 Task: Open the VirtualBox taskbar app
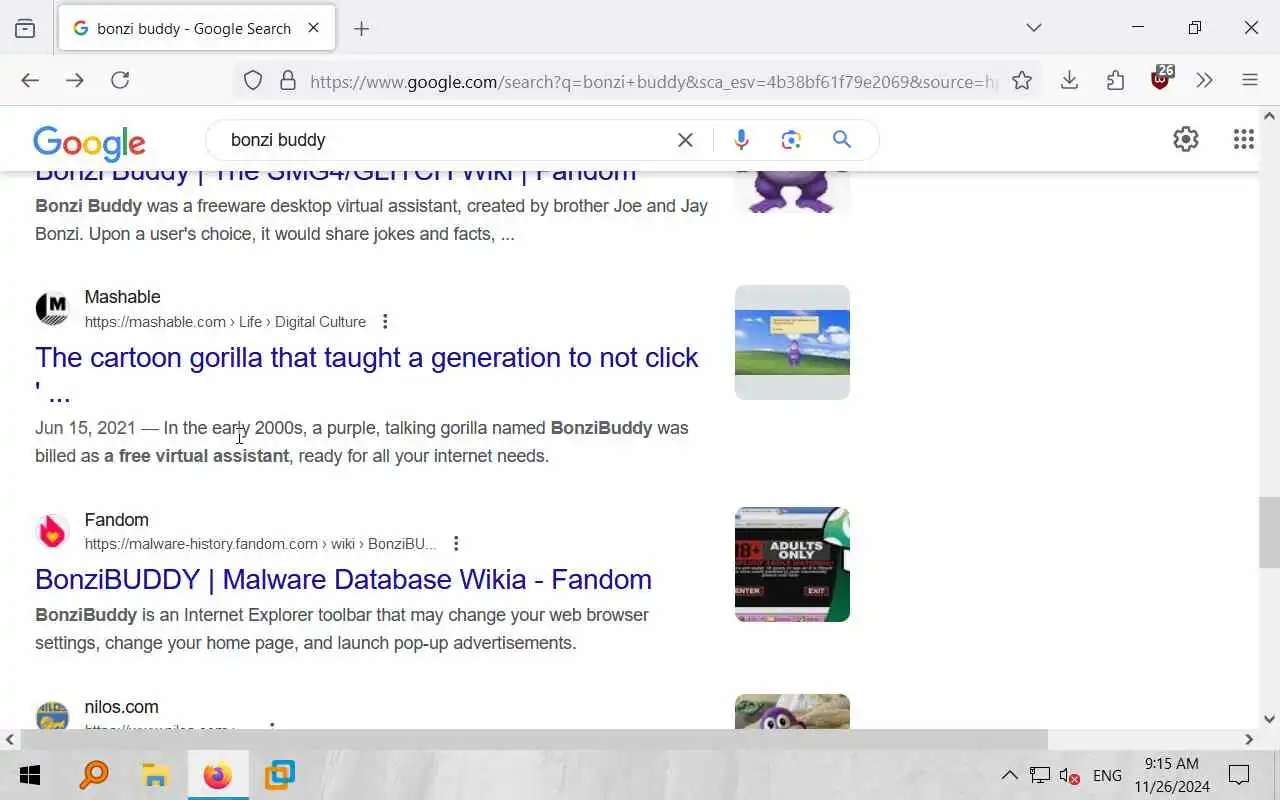coord(280,775)
